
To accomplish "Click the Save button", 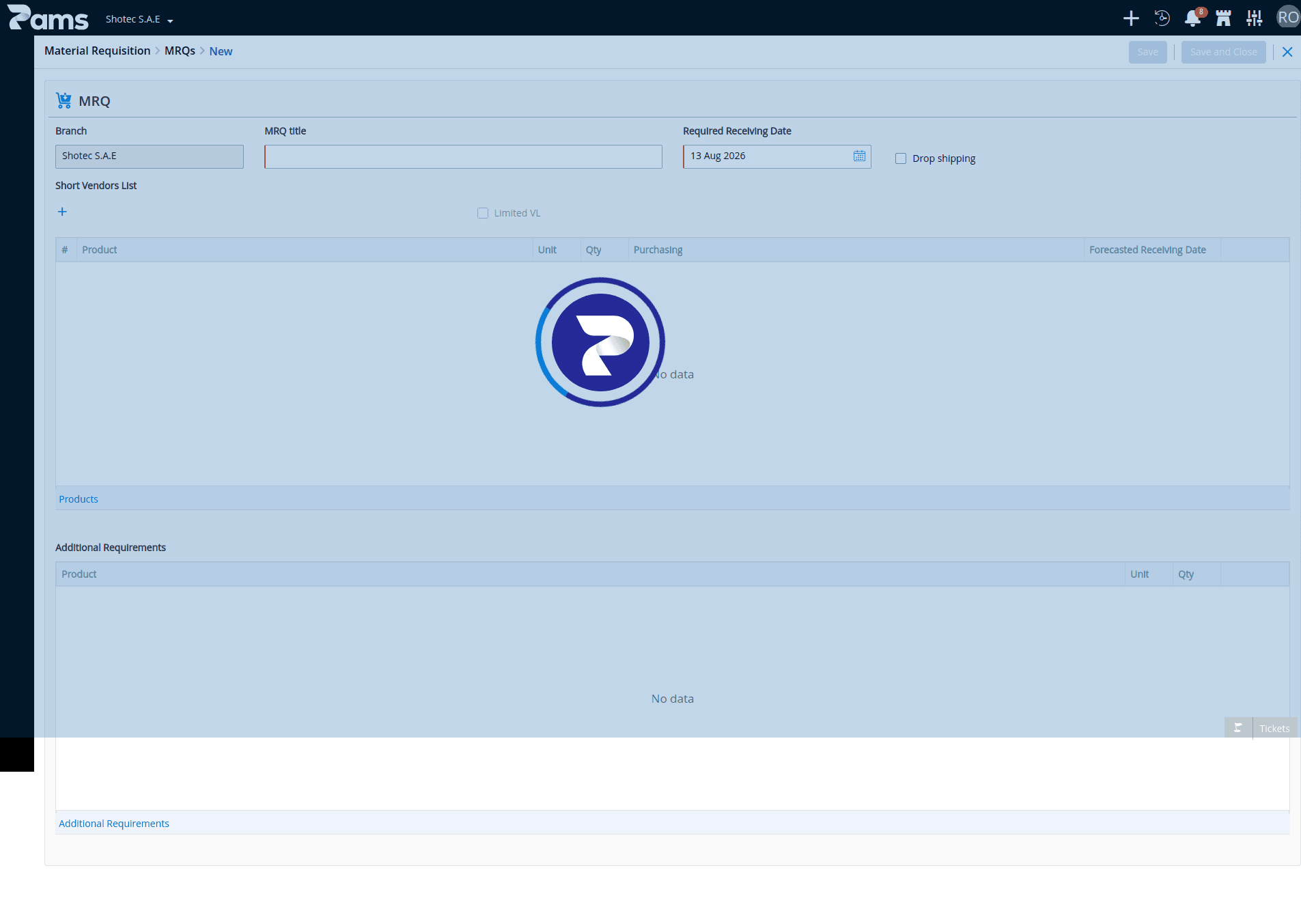I will [x=1147, y=52].
